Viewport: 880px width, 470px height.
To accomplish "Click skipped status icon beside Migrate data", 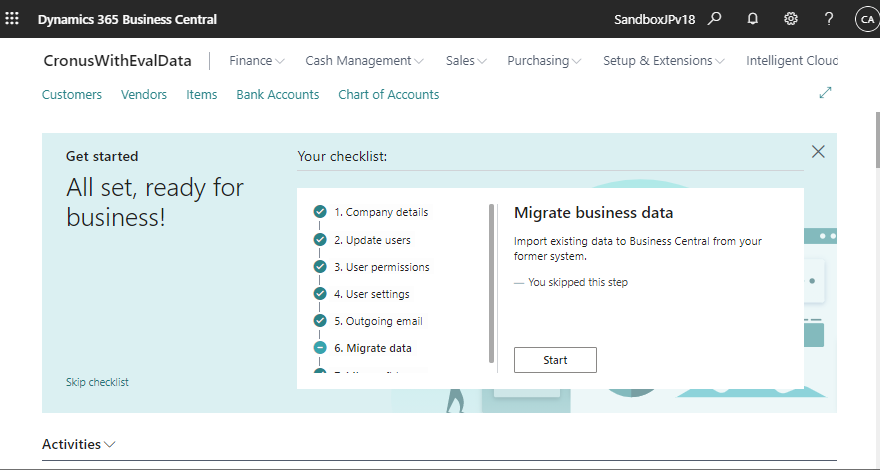I will (x=320, y=348).
